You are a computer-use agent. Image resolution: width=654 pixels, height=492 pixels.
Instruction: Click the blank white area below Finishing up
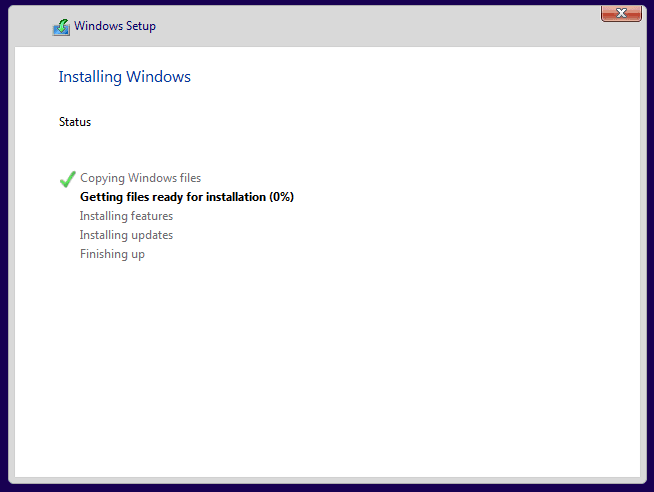[x=327, y=367]
